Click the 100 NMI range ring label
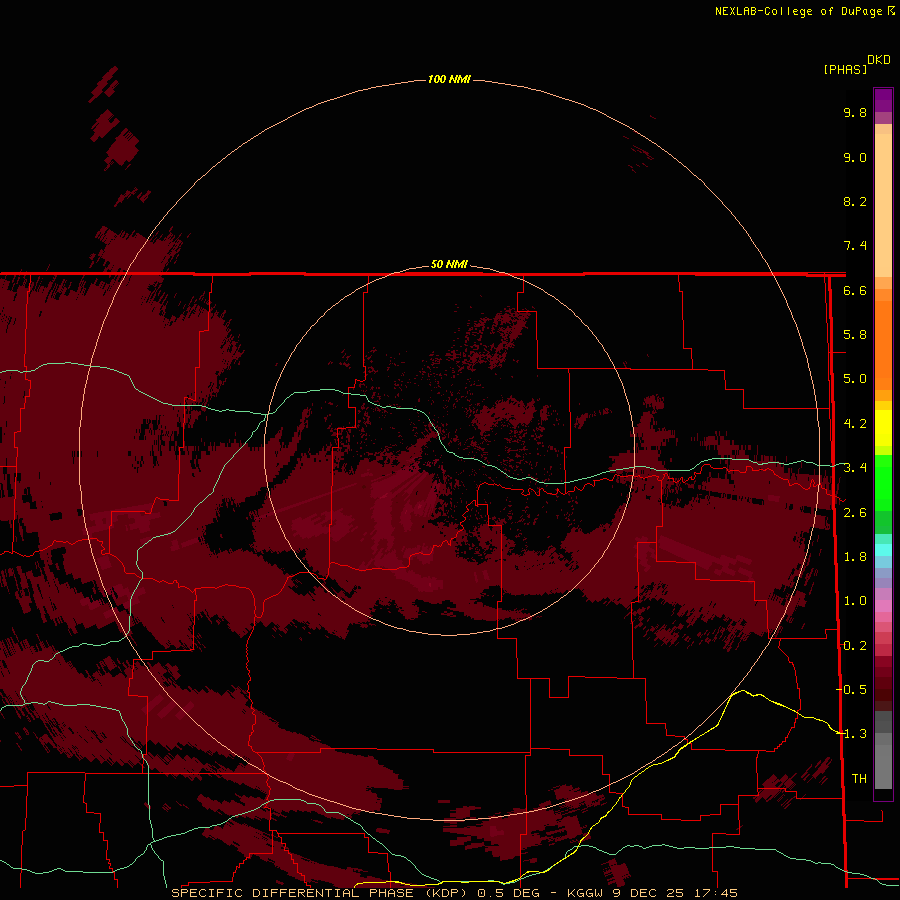Viewport: 900px width, 900px height. (x=449, y=79)
